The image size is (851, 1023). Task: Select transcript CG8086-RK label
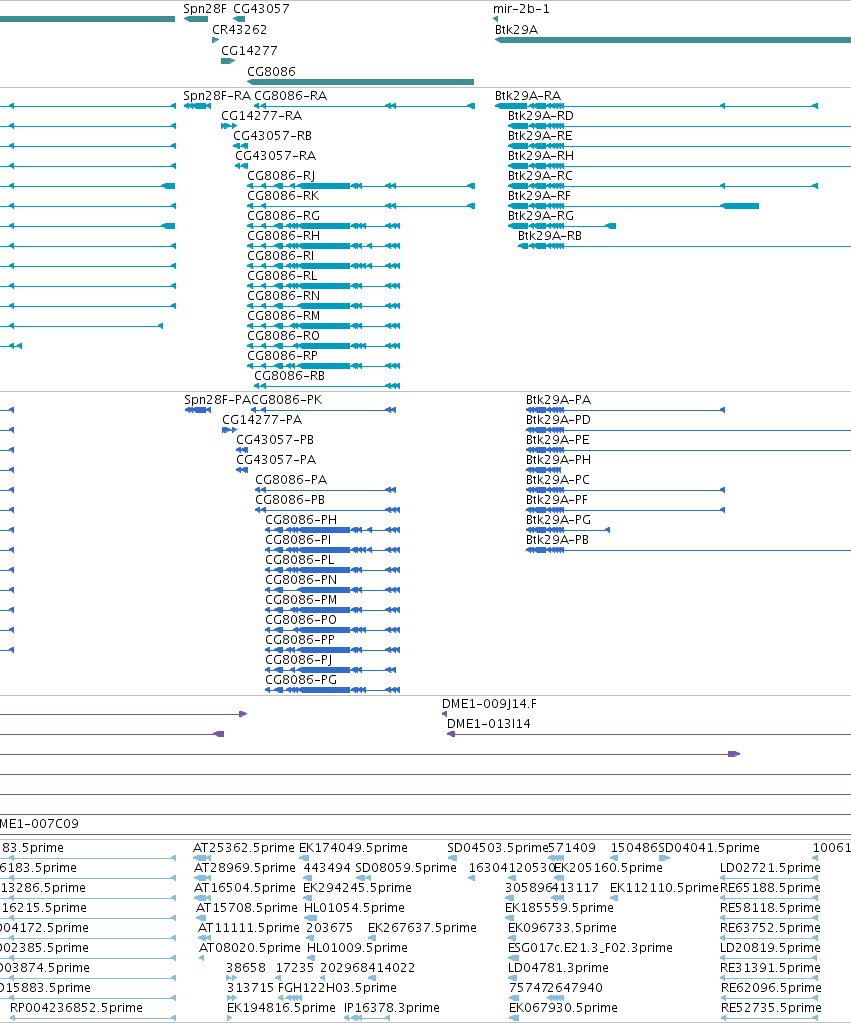pyautogui.click(x=283, y=196)
